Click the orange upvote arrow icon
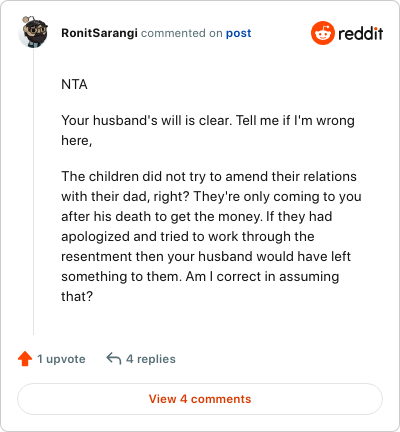 pyautogui.click(x=25, y=359)
